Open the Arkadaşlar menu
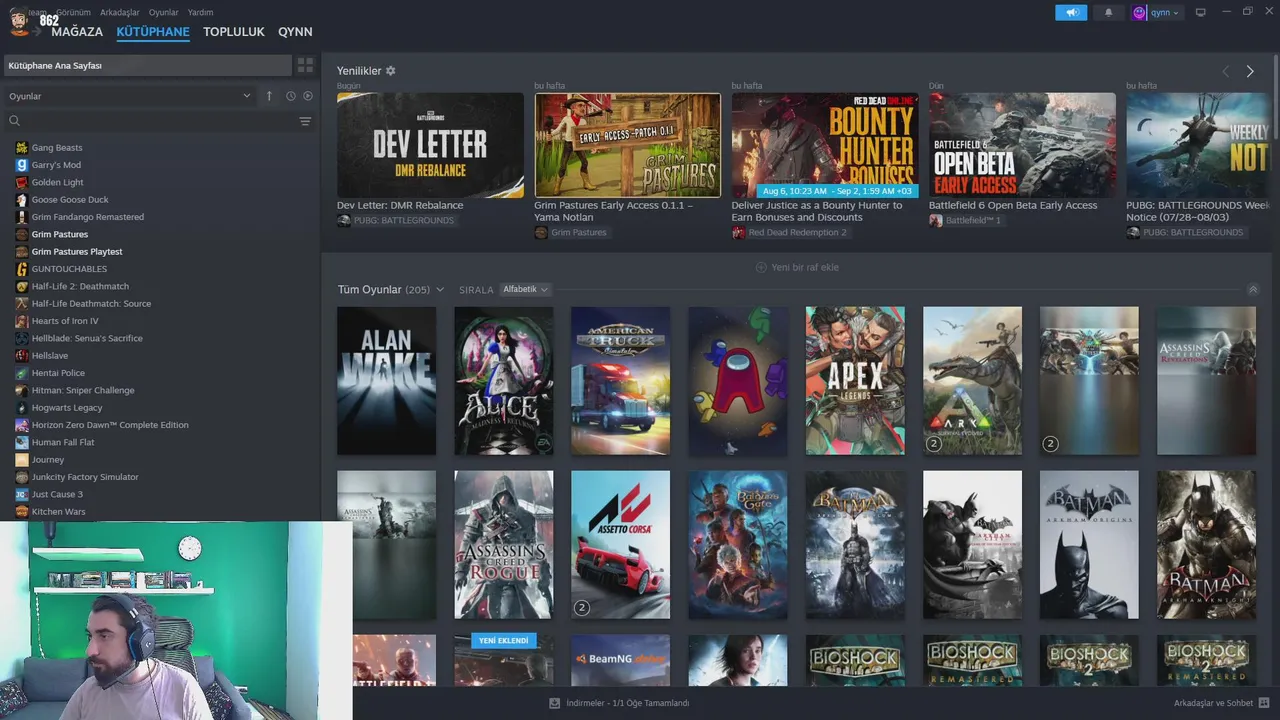The image size is (1280, 720). (120, 12)
